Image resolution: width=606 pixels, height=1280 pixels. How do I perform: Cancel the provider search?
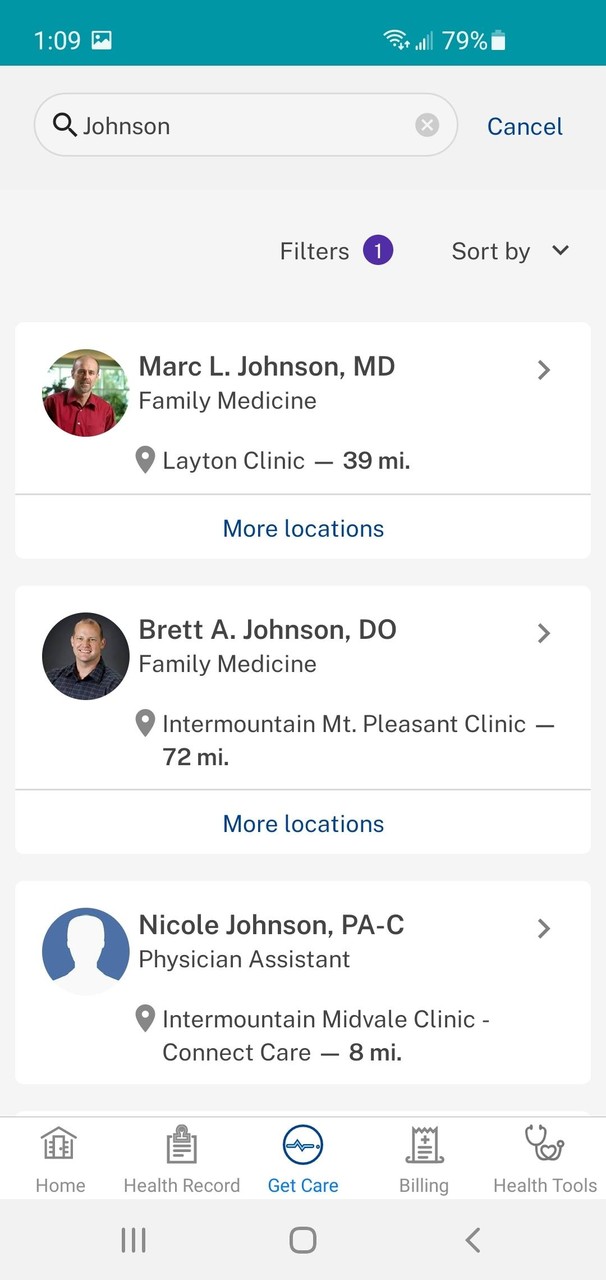[x=525, y=126]
